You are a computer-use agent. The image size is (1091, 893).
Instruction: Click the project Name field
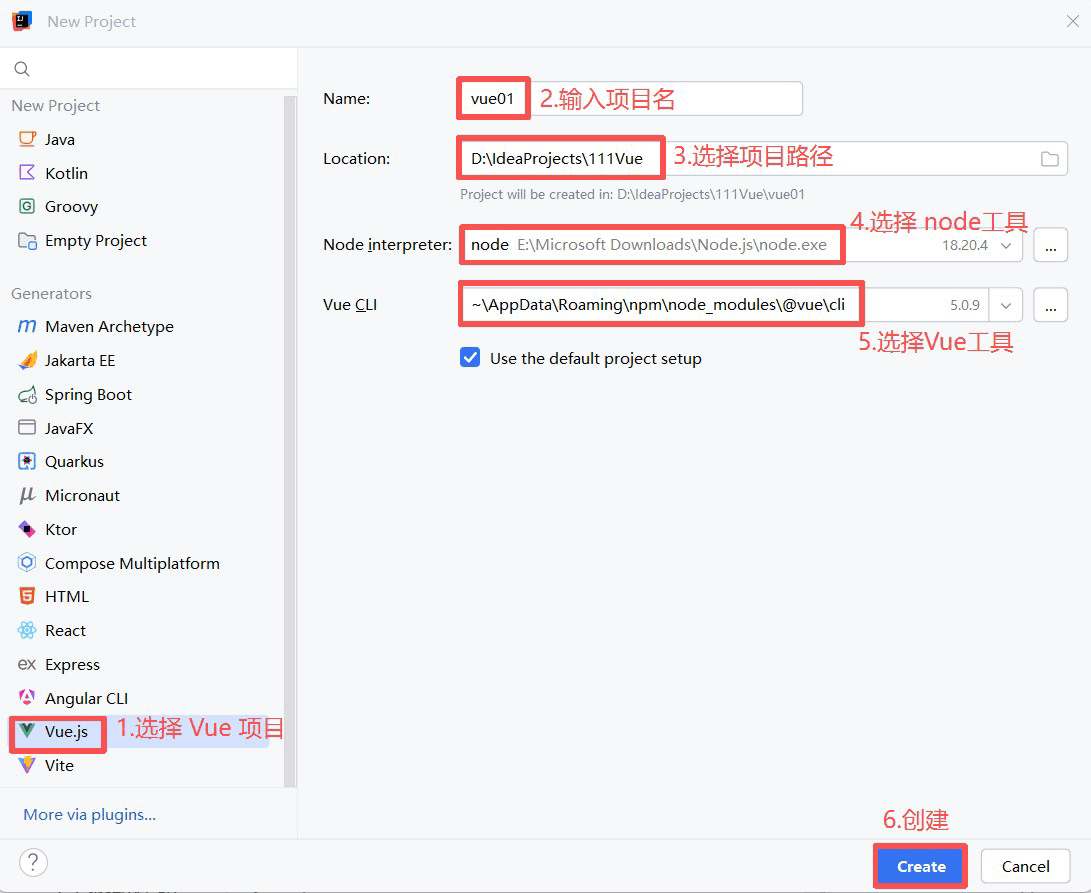tap(630, 99)
